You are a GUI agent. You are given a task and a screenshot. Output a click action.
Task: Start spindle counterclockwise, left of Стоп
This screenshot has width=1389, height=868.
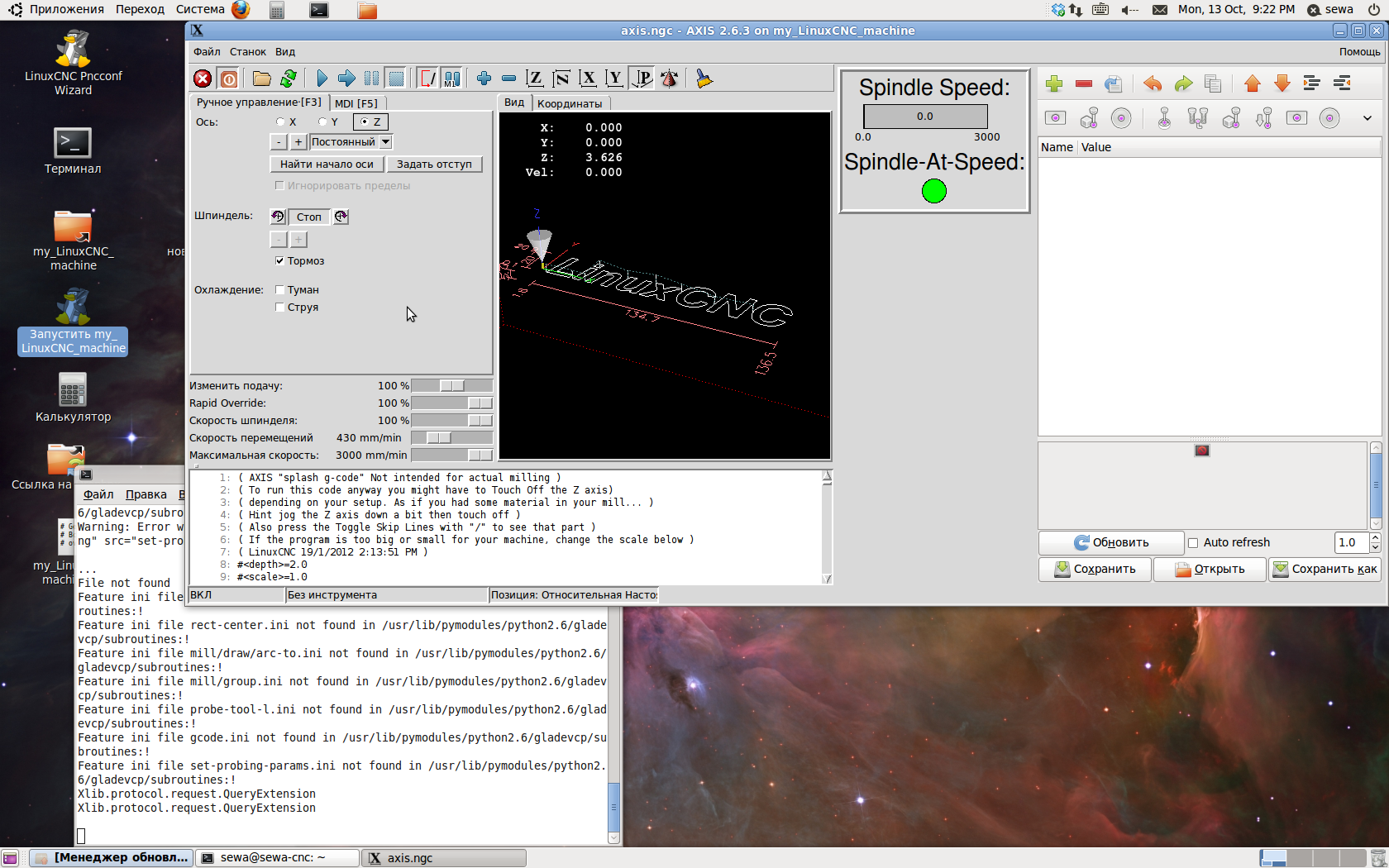278,217
